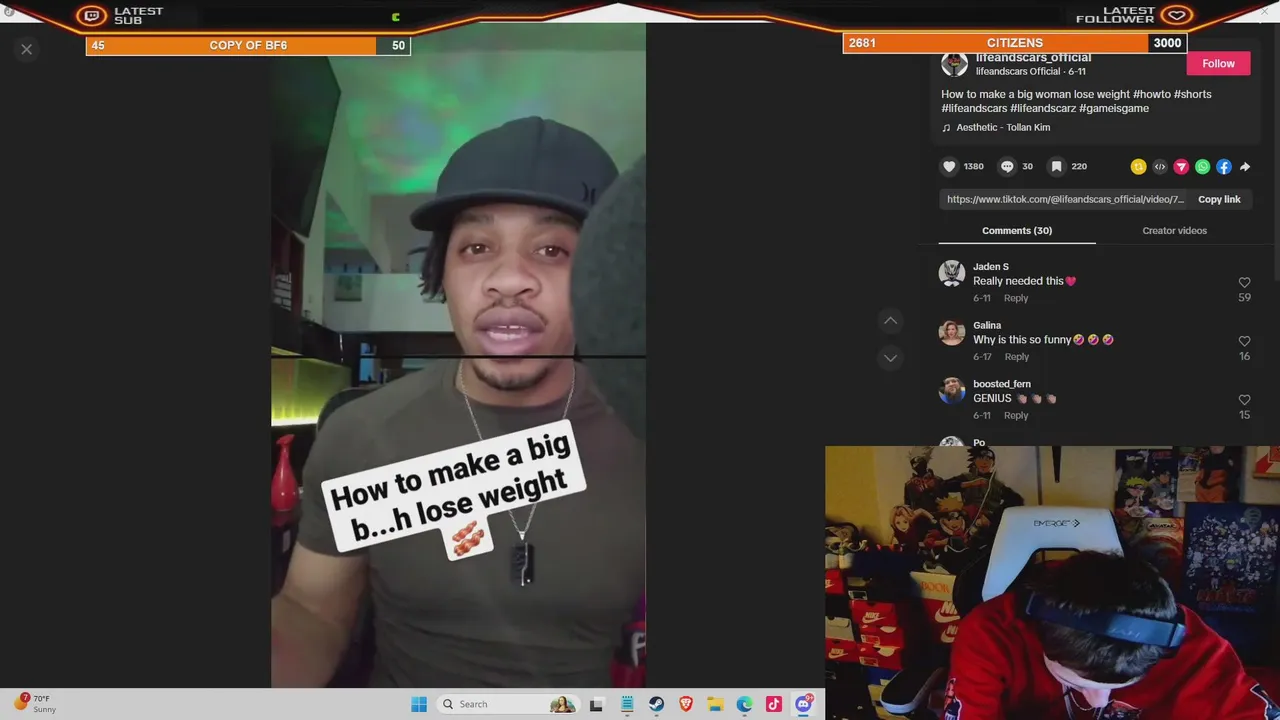Open Microsoft Edge from the taskbar
1280x720 pixels.
744,704
